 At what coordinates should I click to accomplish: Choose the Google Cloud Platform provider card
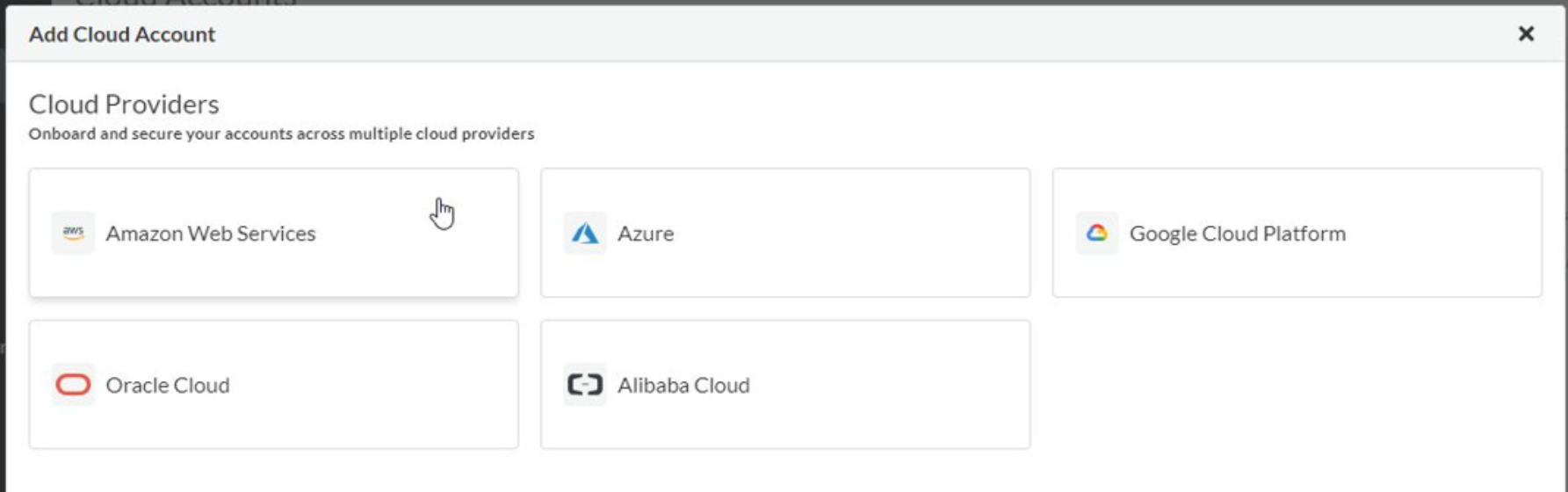coord(1297,233)
